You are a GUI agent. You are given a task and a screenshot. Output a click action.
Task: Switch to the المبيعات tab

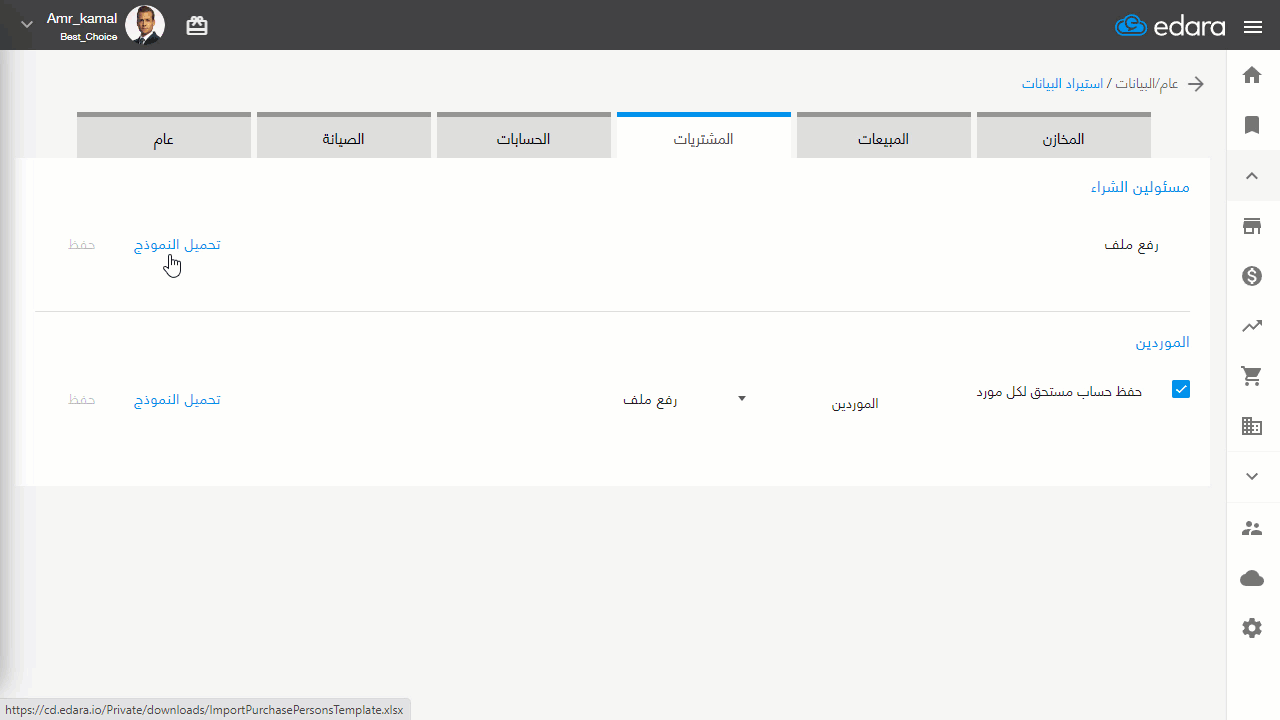pyautogui.click(x=884, y=137)
